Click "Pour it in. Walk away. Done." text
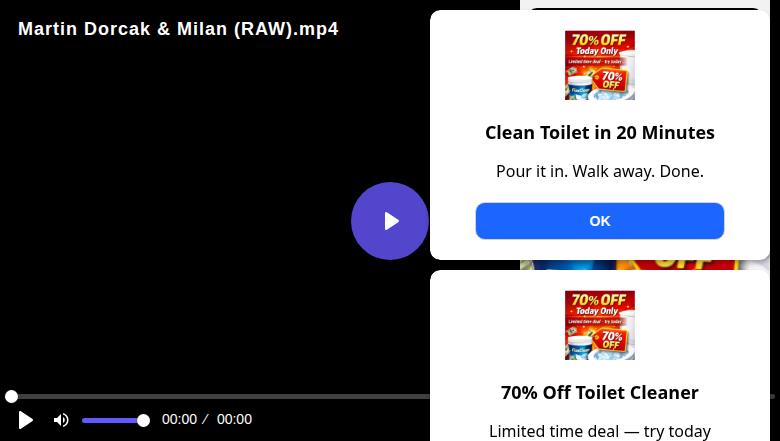Viewport: 780px width, 441px height. pos(599,171)
